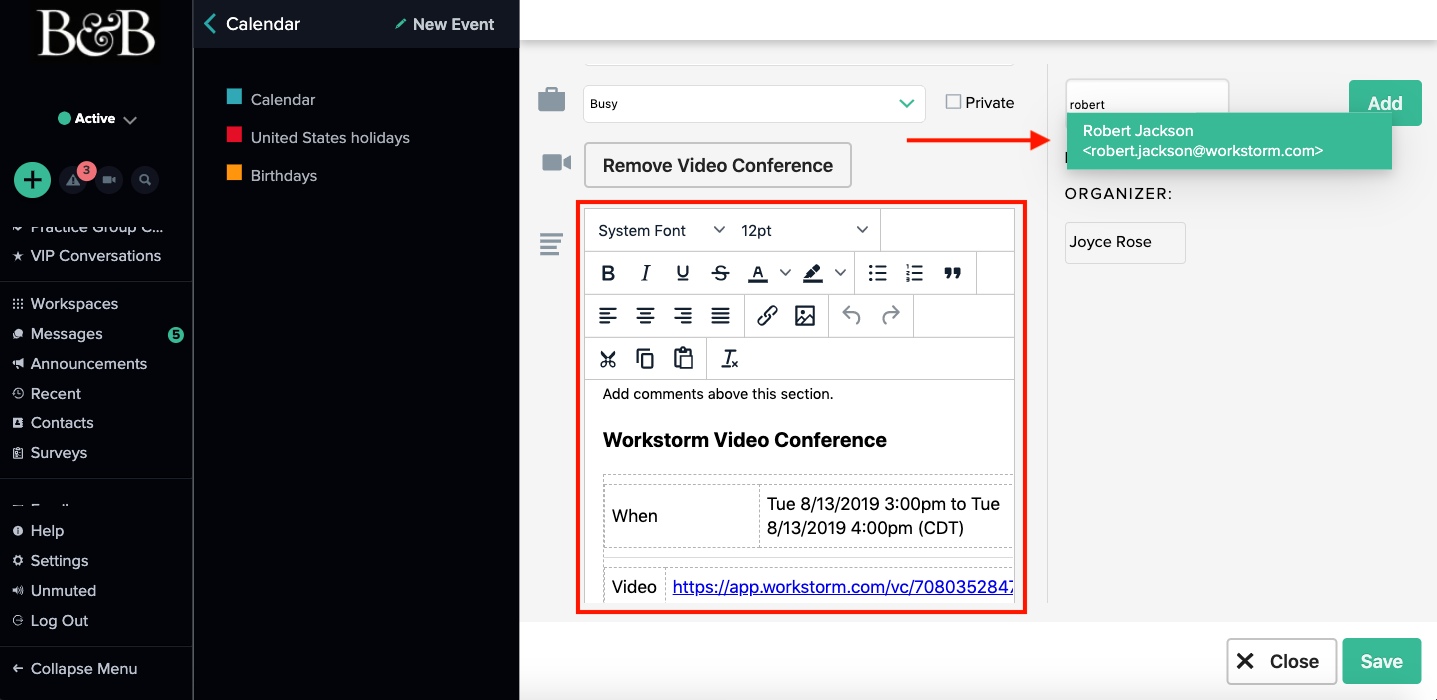The width and height of the screenshot is (1437, 700).
Task: Click the highlight color button
Action: [814, 273]
